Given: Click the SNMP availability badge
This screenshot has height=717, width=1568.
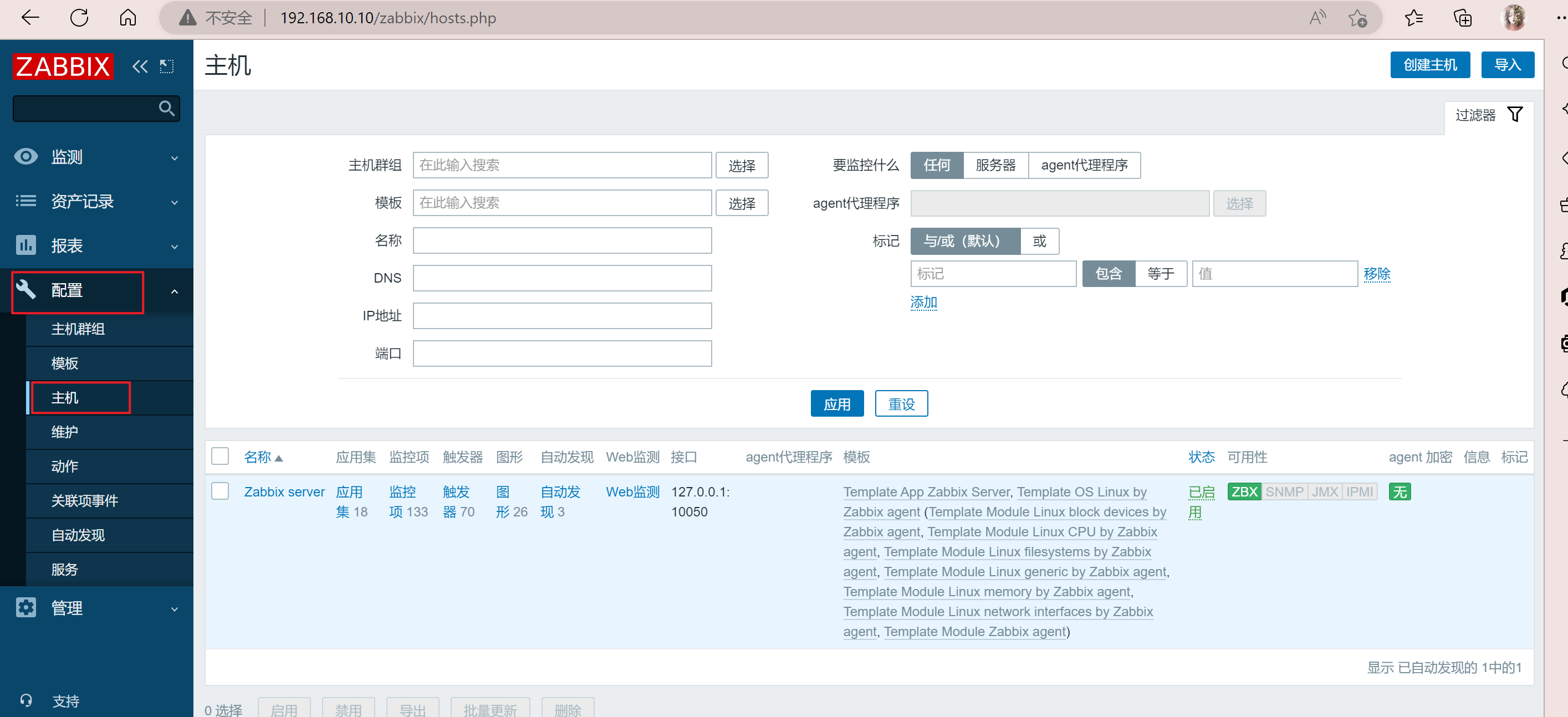Looking at the screenshot, I should pyautogui.click(x=1284, y=492).
